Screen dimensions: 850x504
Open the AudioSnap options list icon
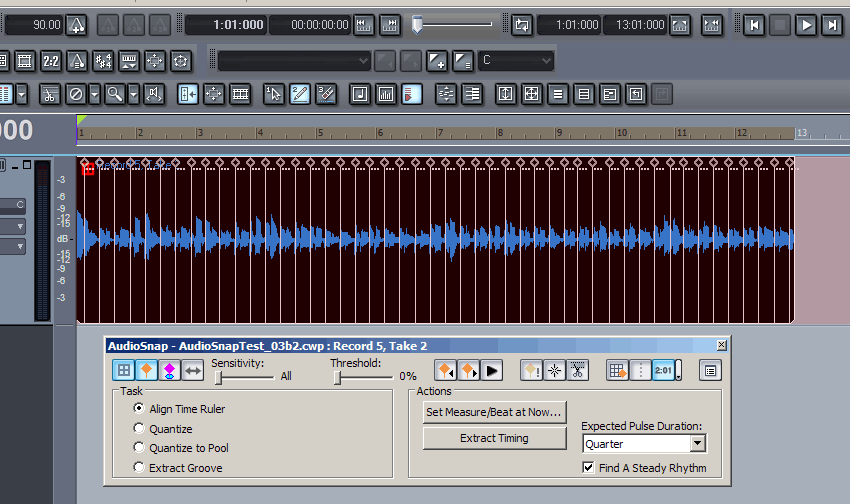(x=709, y=371)
